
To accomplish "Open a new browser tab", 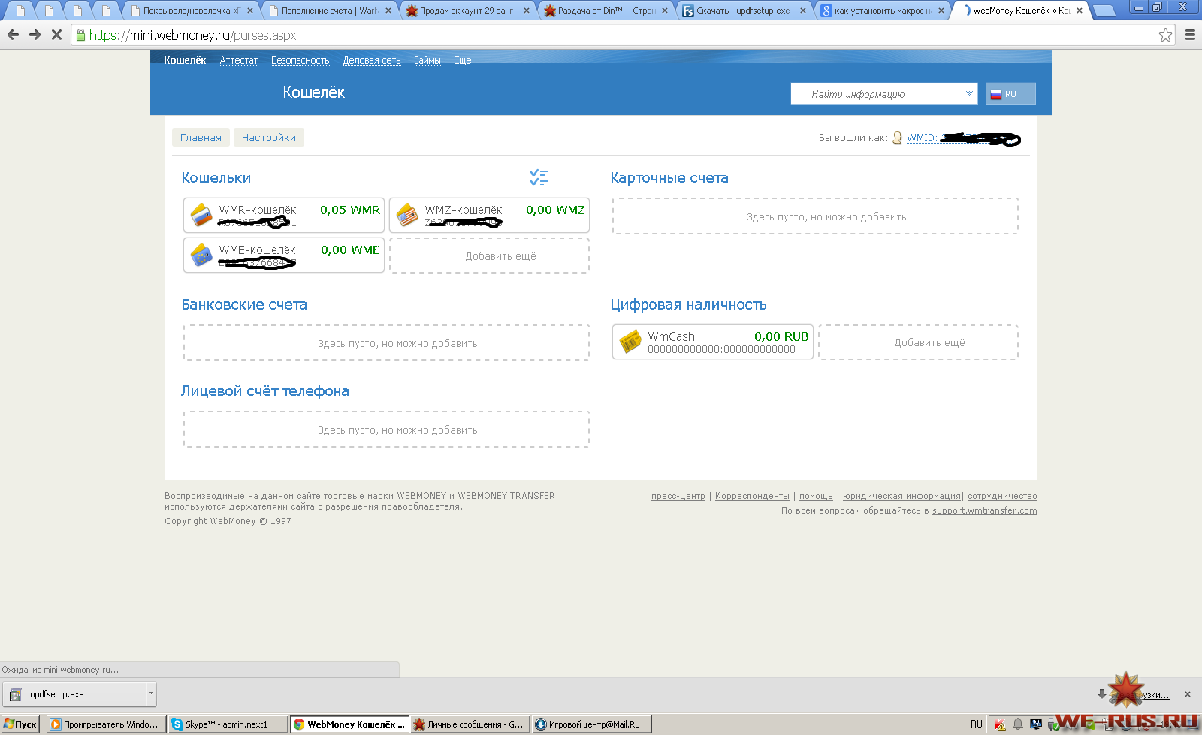I will 1104,10.
